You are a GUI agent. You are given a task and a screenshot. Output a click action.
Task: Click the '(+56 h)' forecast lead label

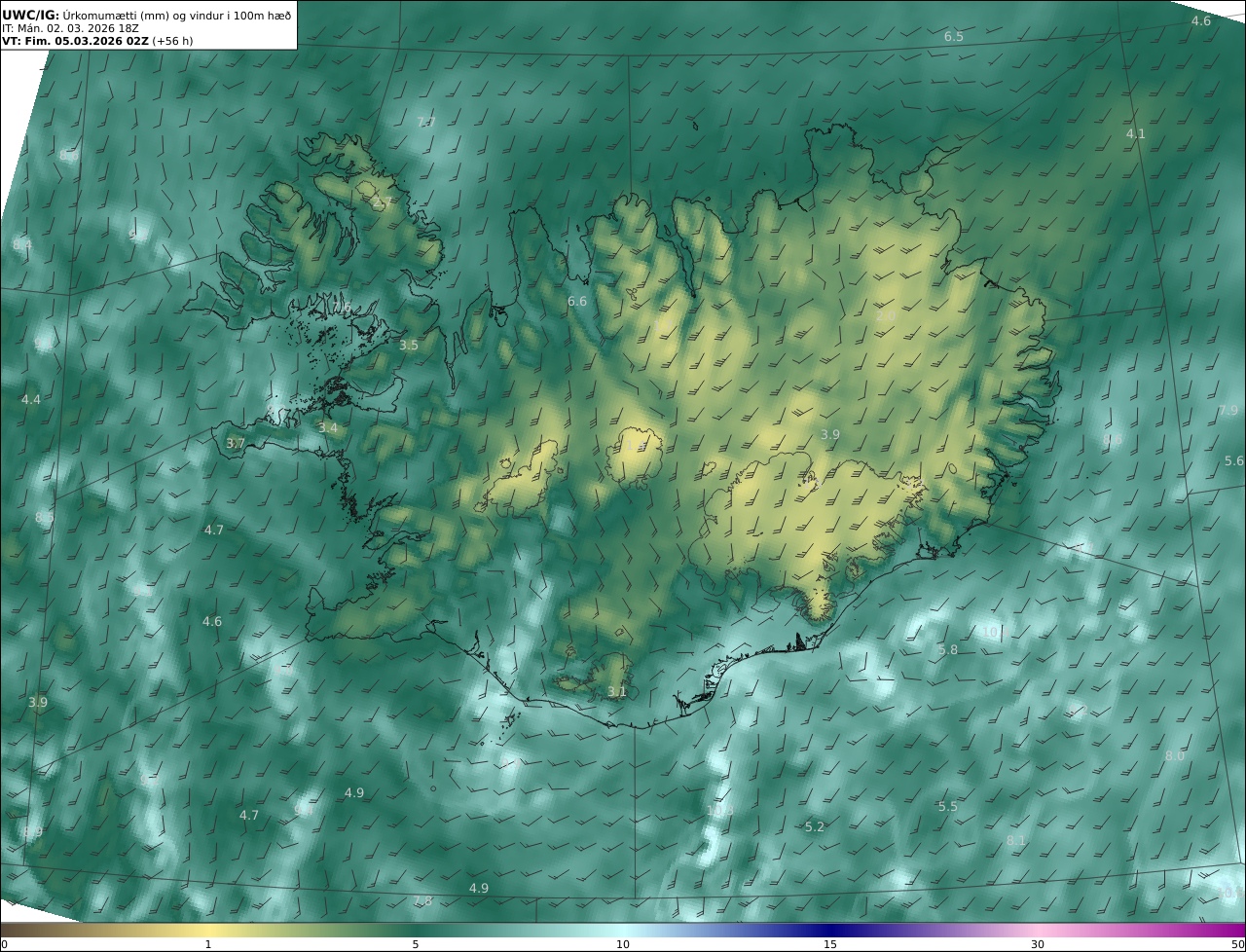pos(172,42)
